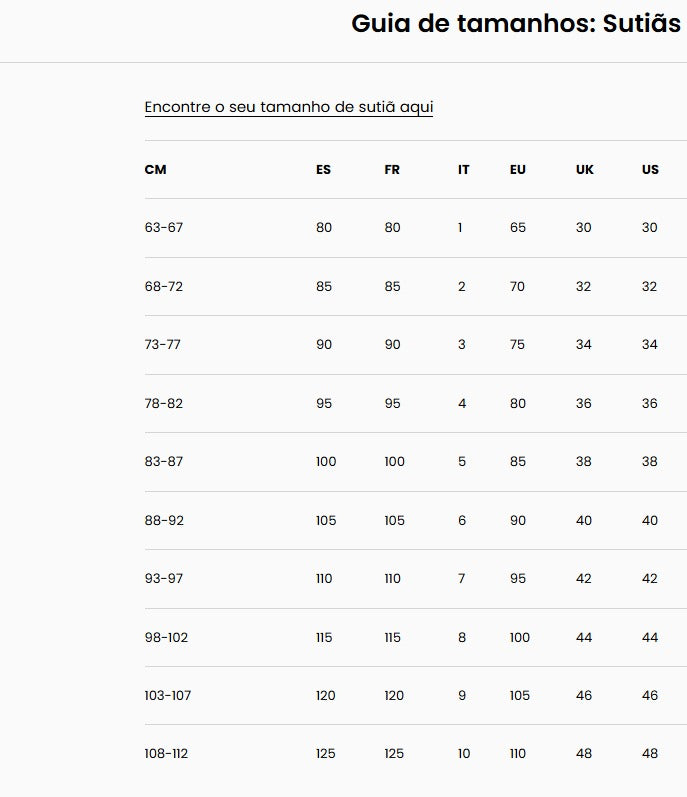Select the 83-87 cm range cell
The width and height of the screenshot is (687, 797).
[x=164, y=462]
